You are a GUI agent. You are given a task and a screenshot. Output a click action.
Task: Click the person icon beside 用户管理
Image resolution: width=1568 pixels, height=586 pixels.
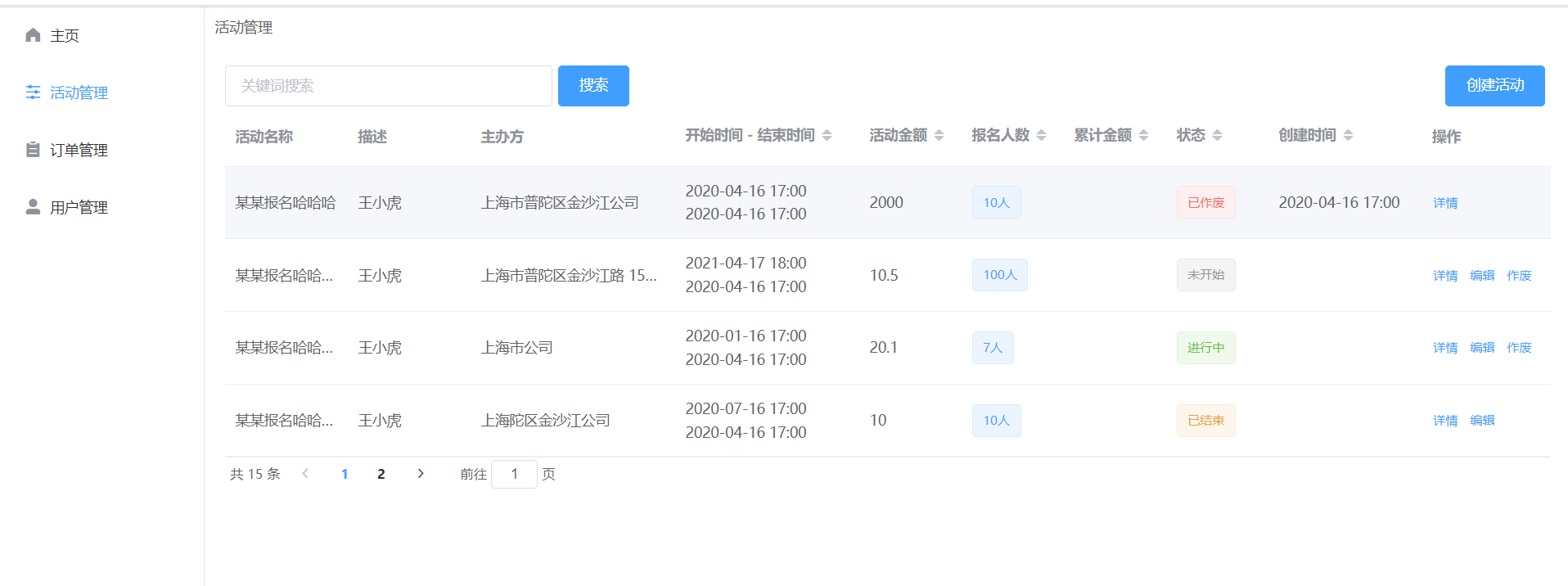33,207
